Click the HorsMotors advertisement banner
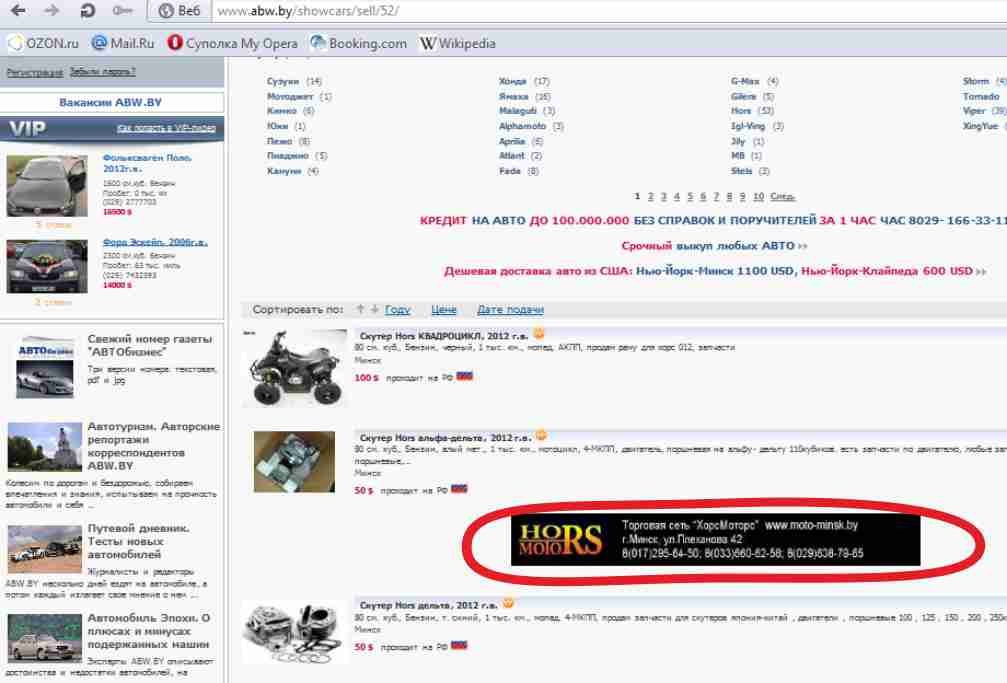Viewport: 1007px width, 683px height. pyautogui.click(x=715, y=540)
